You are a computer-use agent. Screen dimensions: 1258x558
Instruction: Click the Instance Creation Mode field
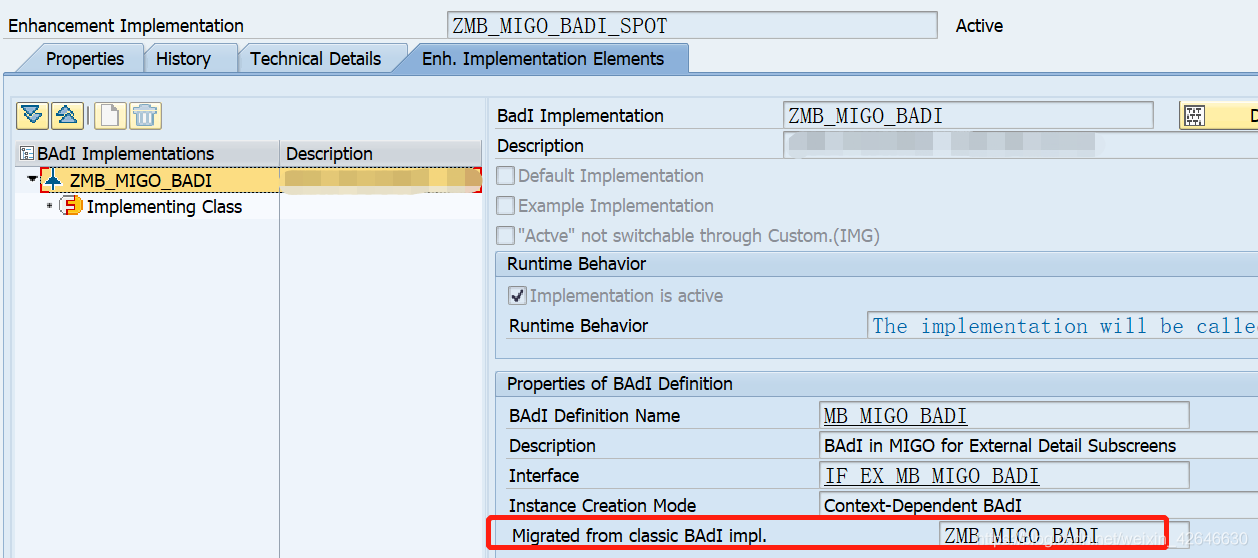[x=1038, y=506]
